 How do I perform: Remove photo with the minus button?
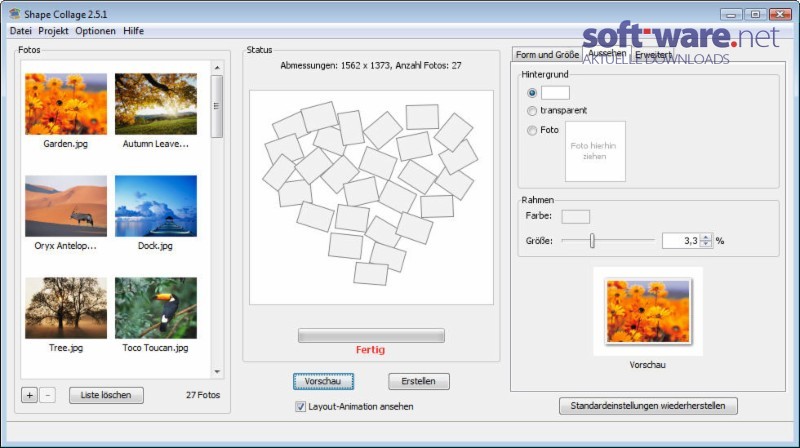pos(47,395)
